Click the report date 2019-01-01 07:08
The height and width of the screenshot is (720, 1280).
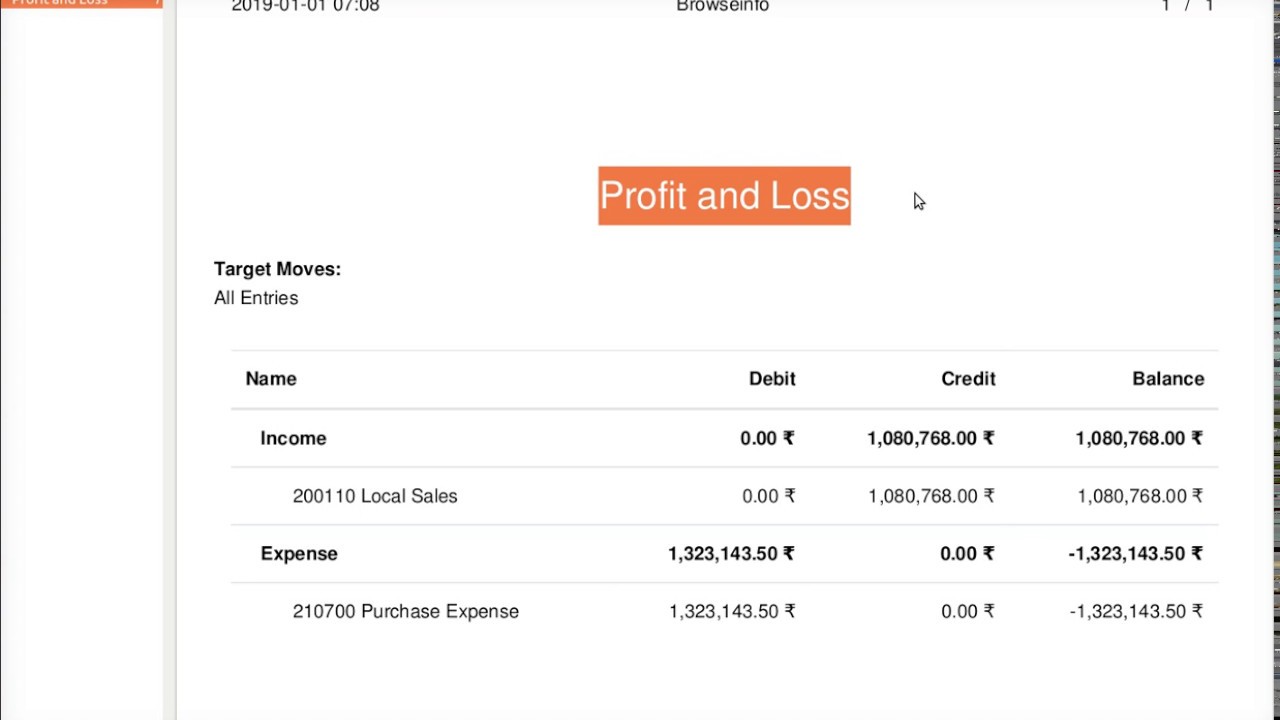click(x=305, y=6)
